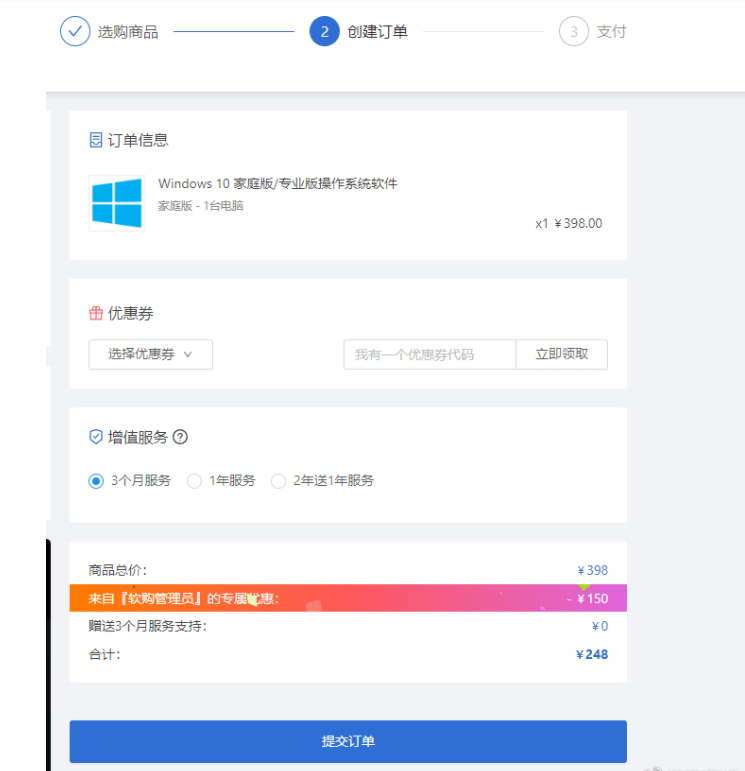
Task: Select the 2年送1年服务 radio option
Action: 278,480
